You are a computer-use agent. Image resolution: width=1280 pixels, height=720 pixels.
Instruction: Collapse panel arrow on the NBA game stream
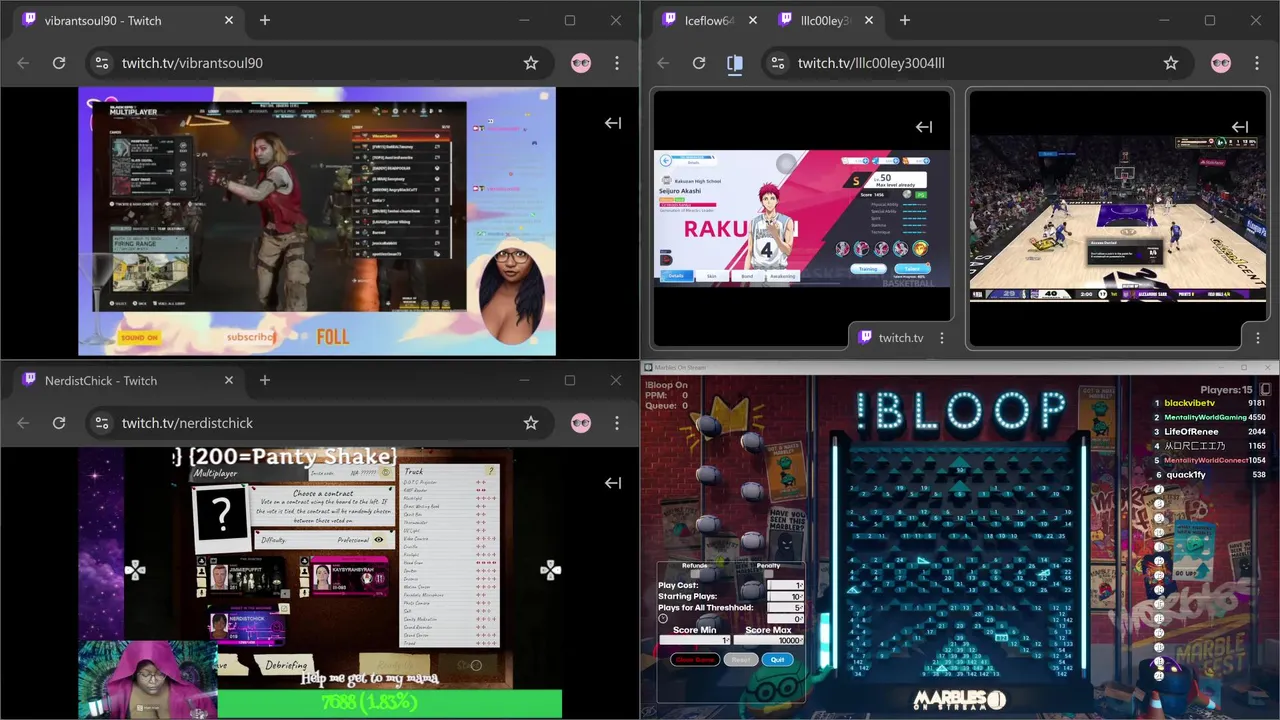(x=1240, y=127)
